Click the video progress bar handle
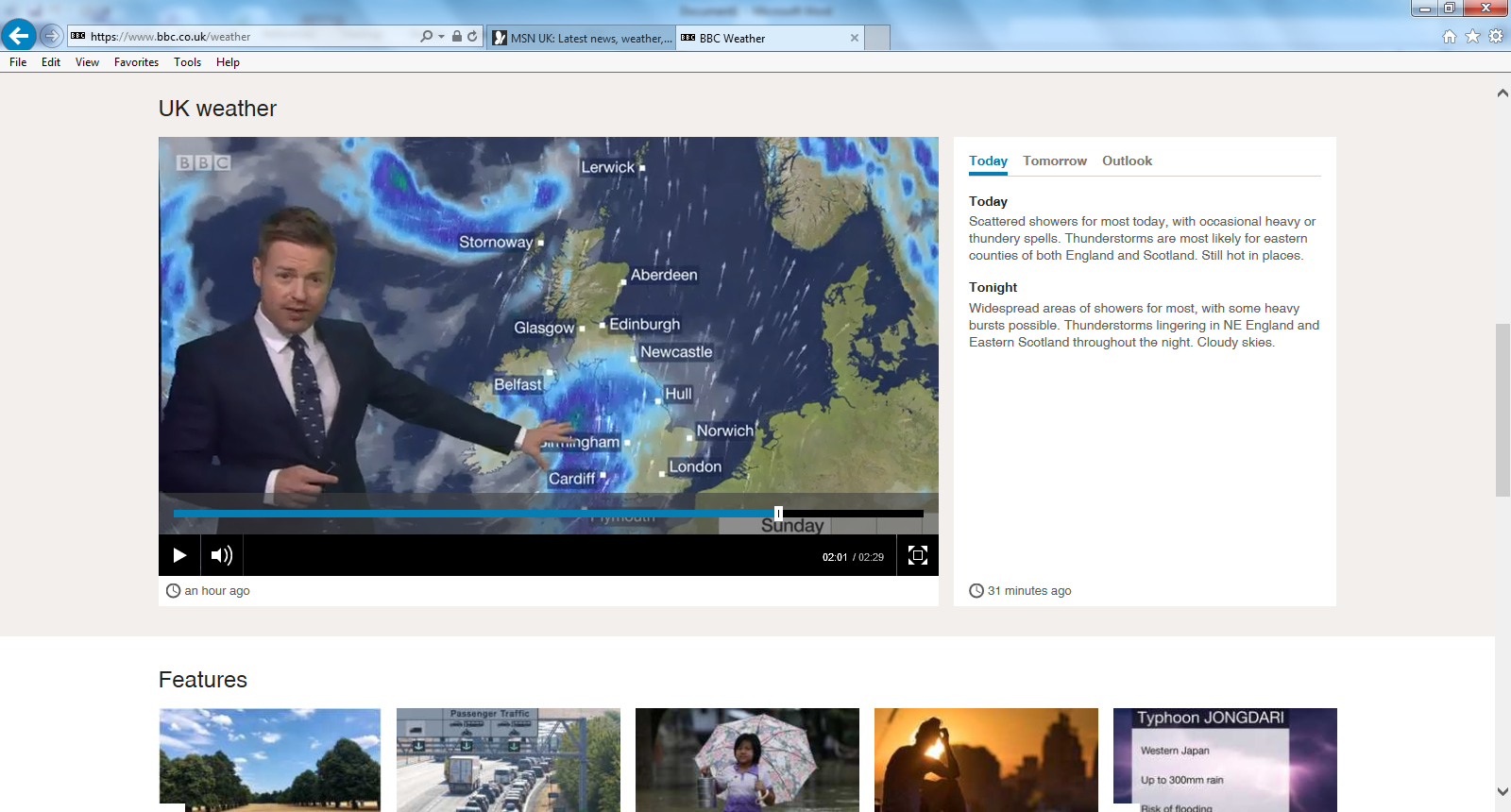 point(778,514)
